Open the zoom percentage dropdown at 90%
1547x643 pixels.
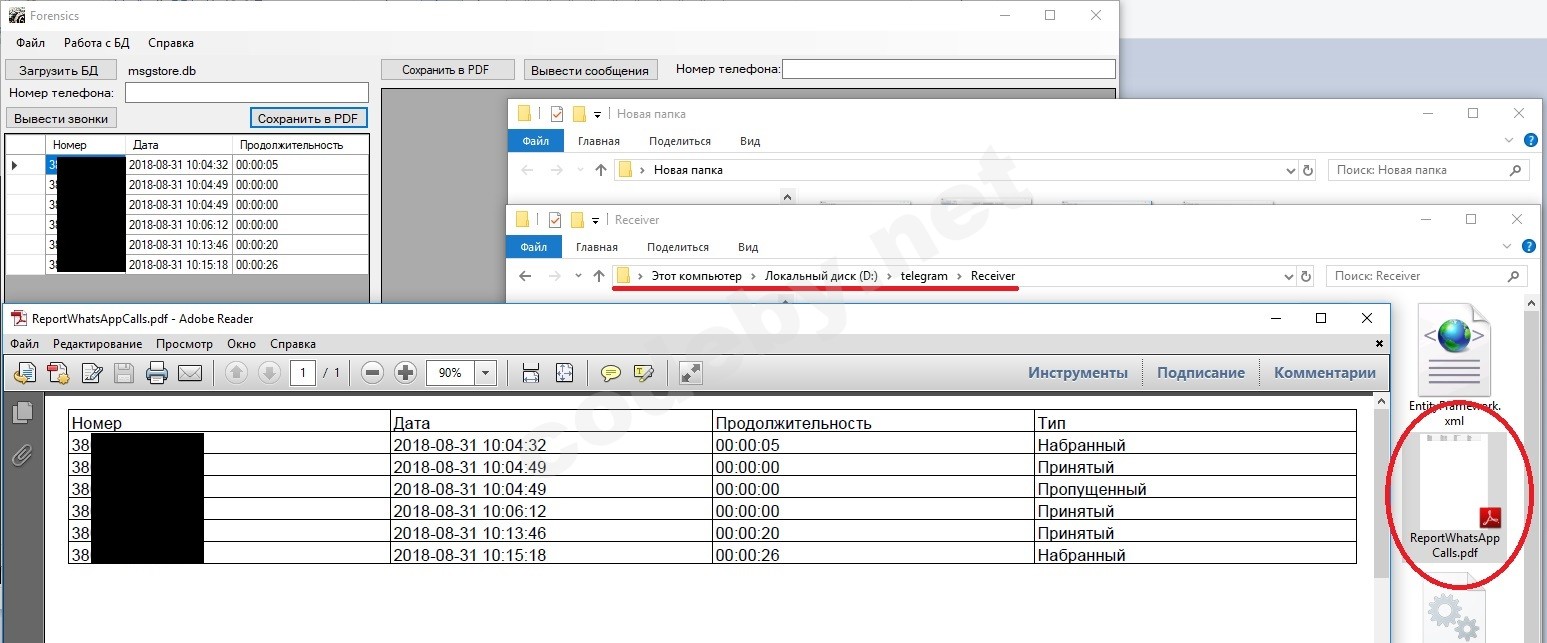pyautogui.click(x=485, y=373)
